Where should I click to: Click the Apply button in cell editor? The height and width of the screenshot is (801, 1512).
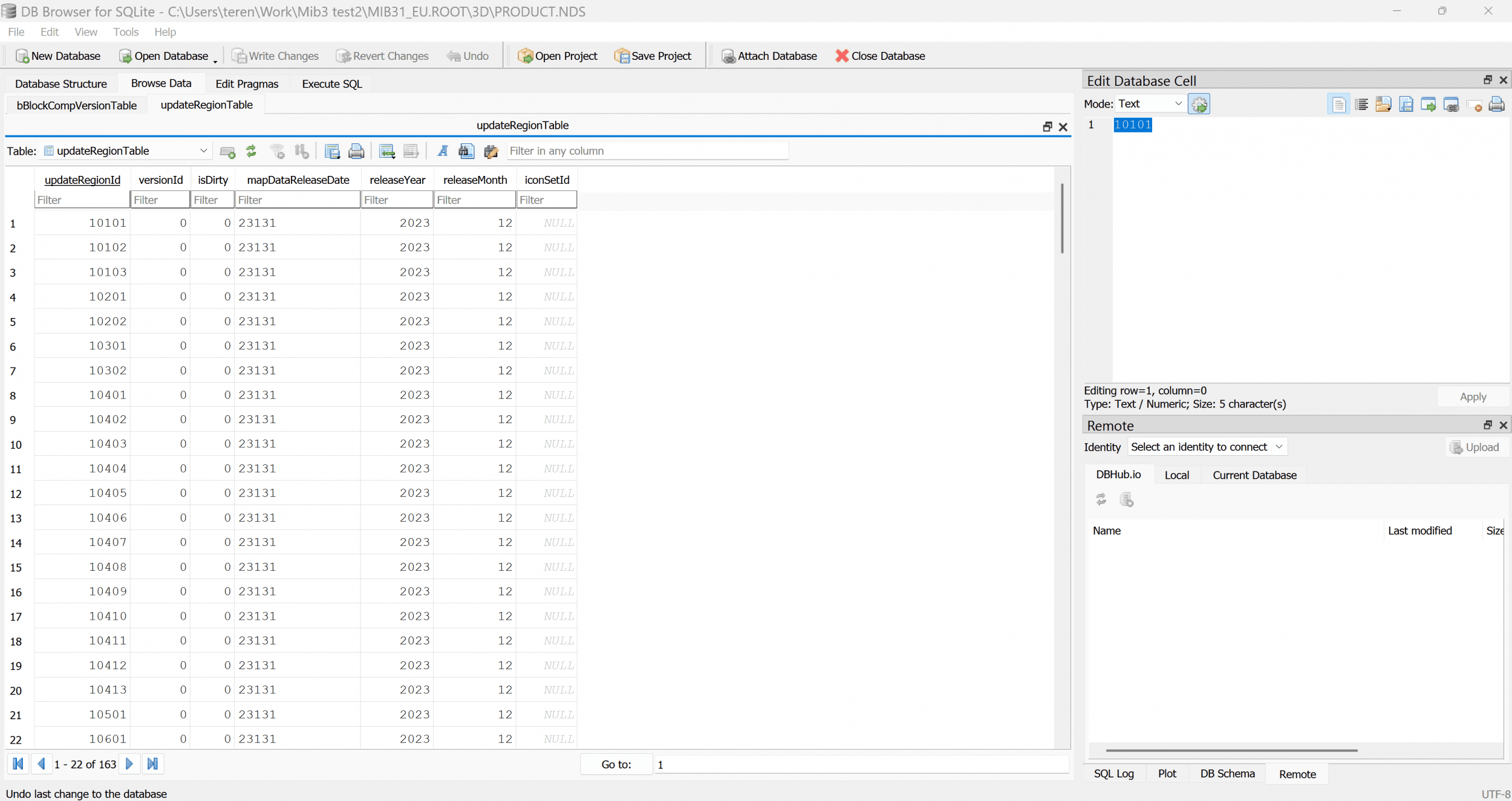[x=1473, y=397]
